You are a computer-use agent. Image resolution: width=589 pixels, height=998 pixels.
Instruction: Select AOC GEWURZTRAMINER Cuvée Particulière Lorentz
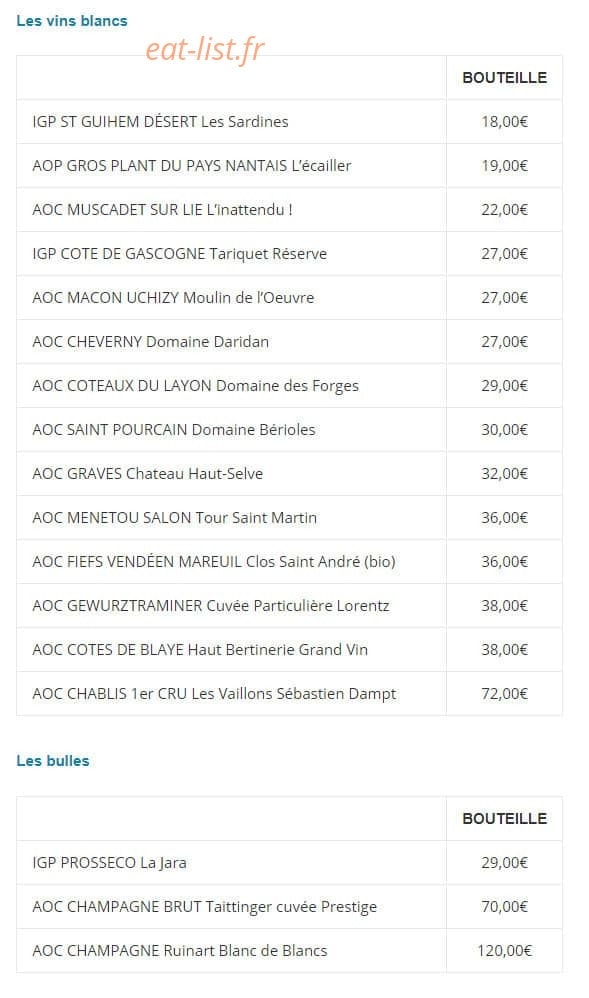(211, 605)
